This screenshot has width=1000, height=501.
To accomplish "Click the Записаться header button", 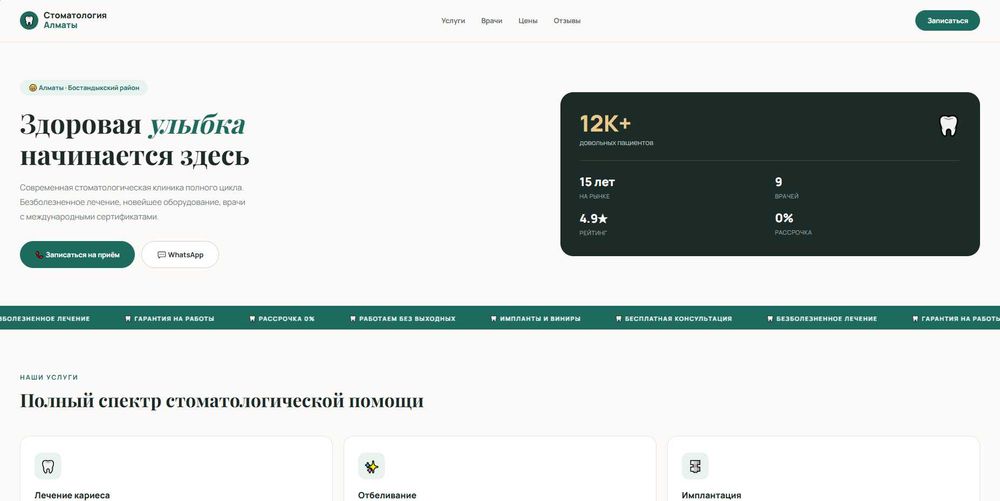I will coord(947,20).
